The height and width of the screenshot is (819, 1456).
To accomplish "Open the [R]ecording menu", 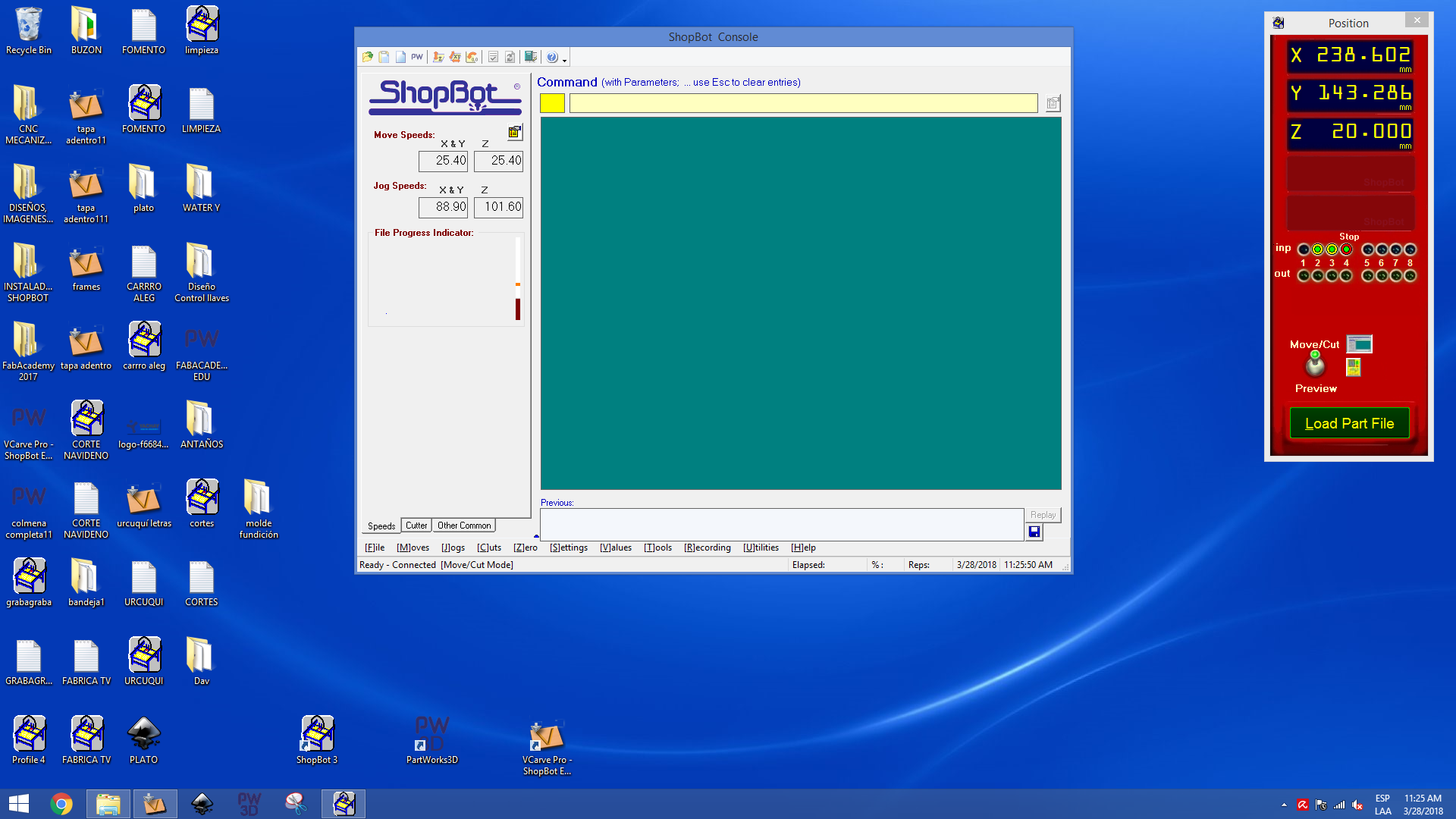I will [708, 548].
